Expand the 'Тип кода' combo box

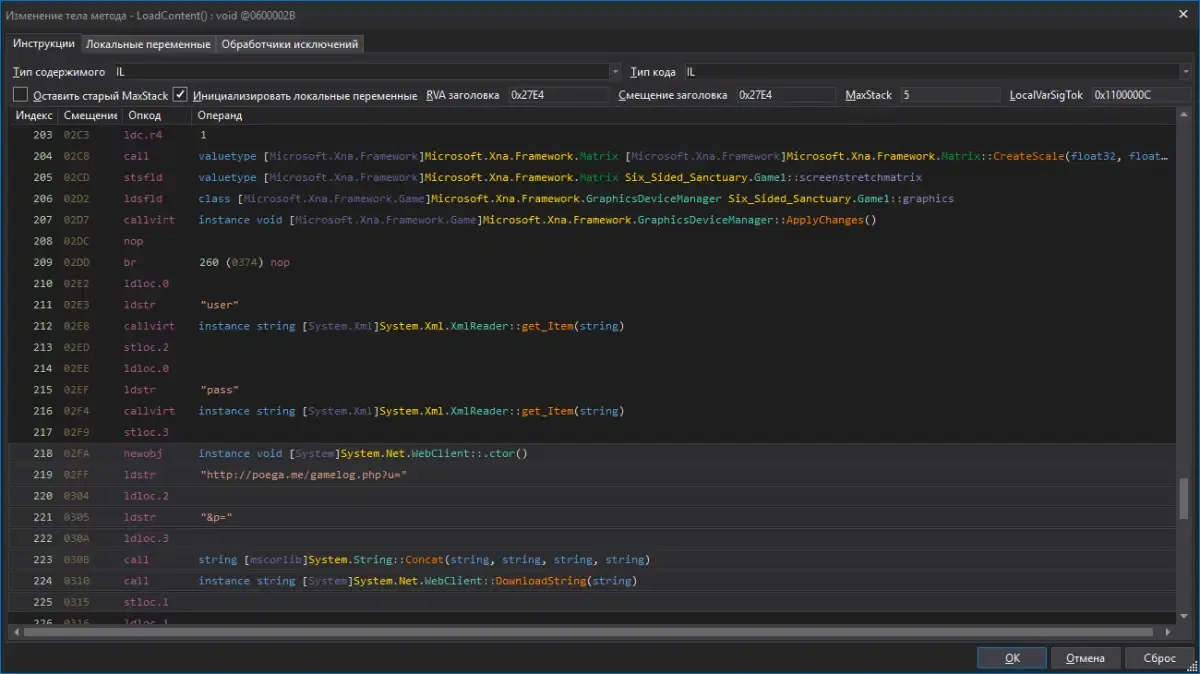click(x=1185, y=72)
